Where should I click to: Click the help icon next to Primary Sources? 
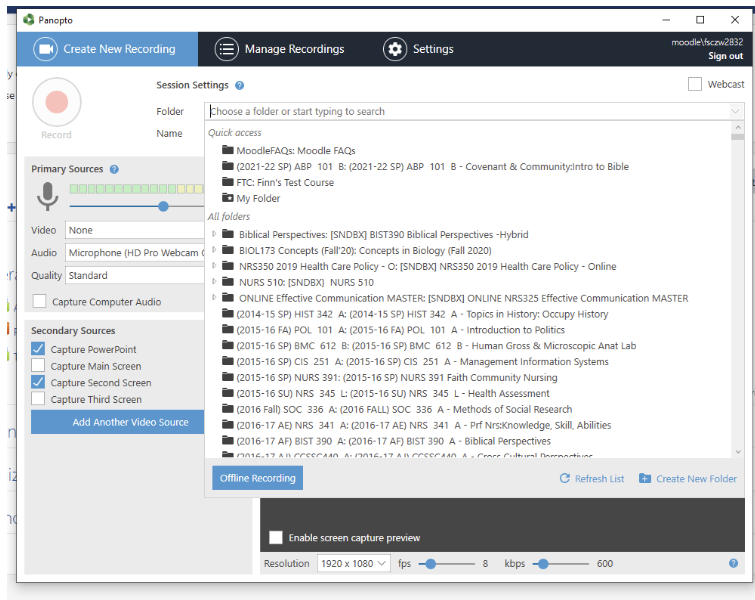tap(114, 170)
